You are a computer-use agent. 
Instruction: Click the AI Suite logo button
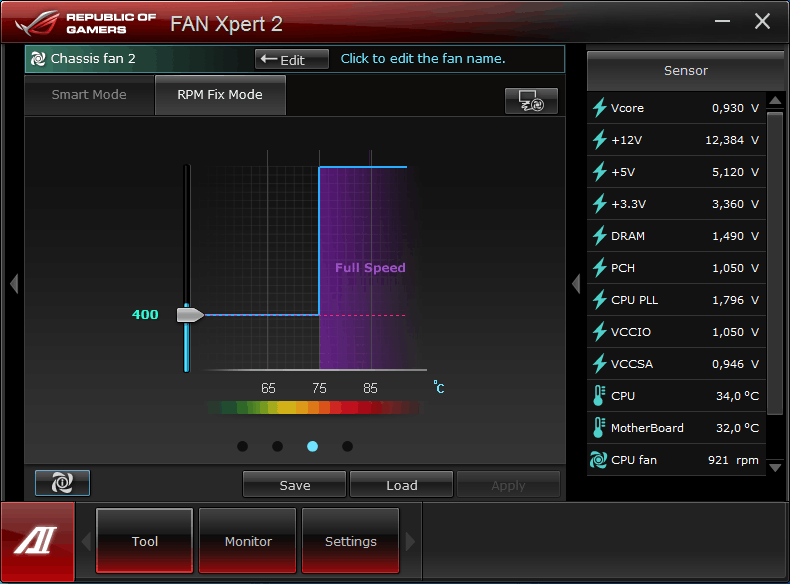click(38, 541)
